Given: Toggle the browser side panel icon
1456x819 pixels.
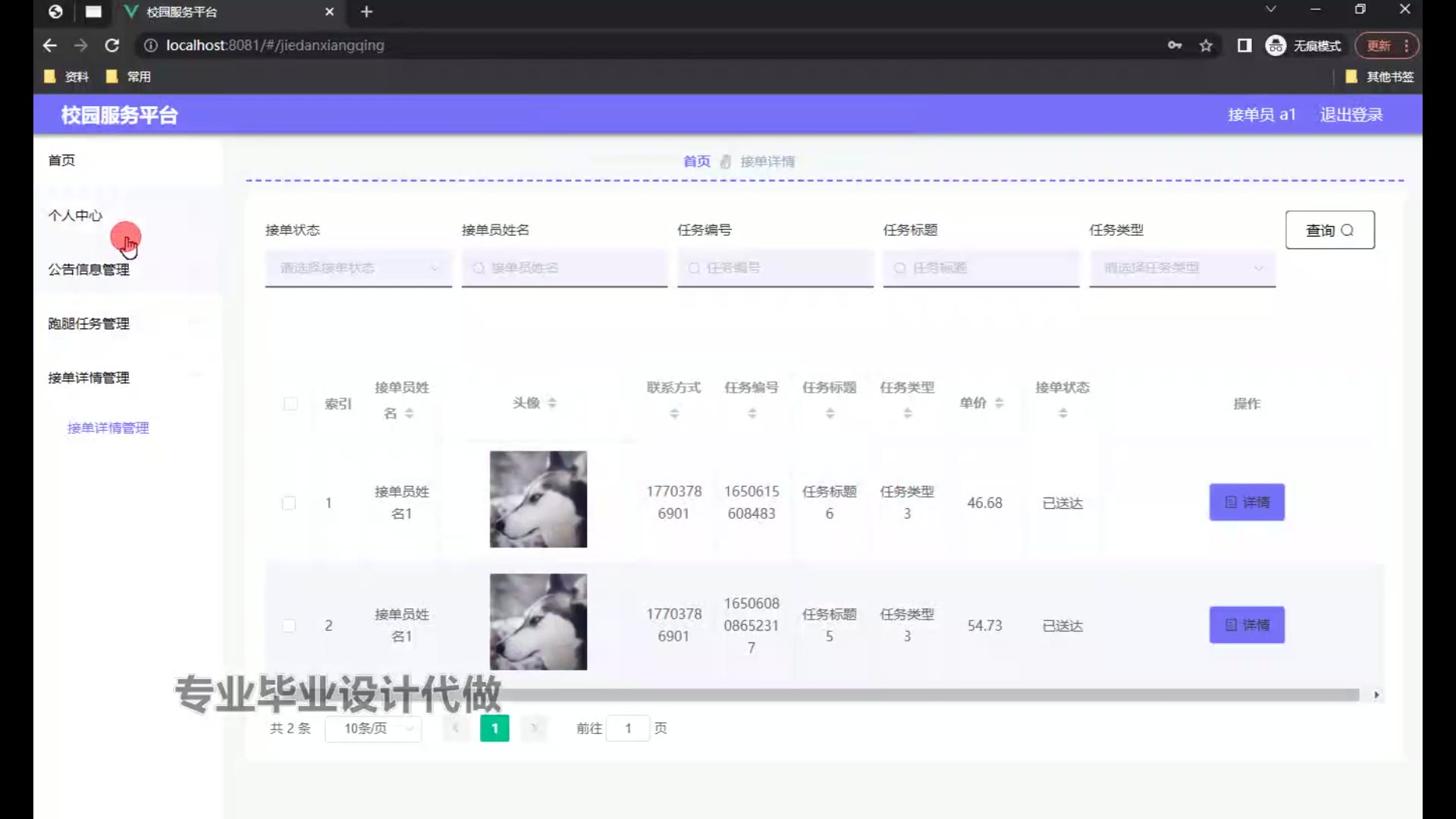Looking at the screenshot, I should [1244, 45].
